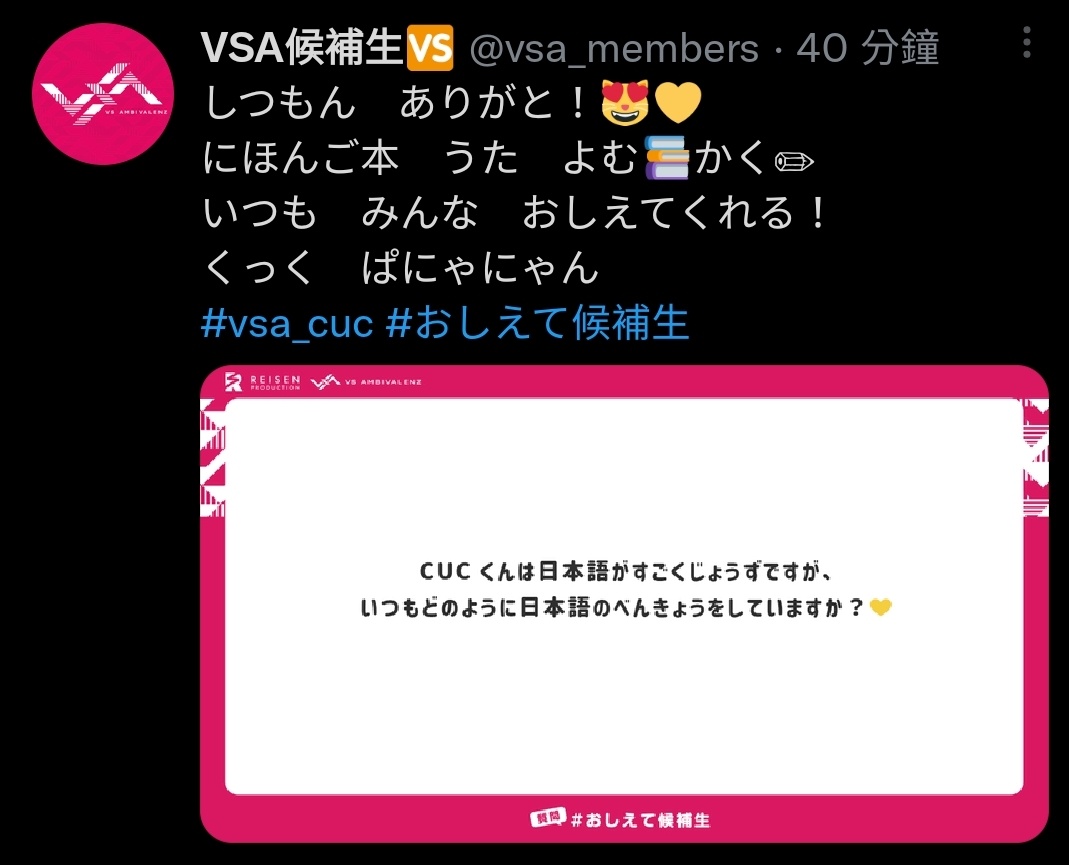Image resolution: width=1069 pixels, height=865 pixels.
Task: Click the VS Ambivalenz logo in image header
Action: tap(366, 382)
